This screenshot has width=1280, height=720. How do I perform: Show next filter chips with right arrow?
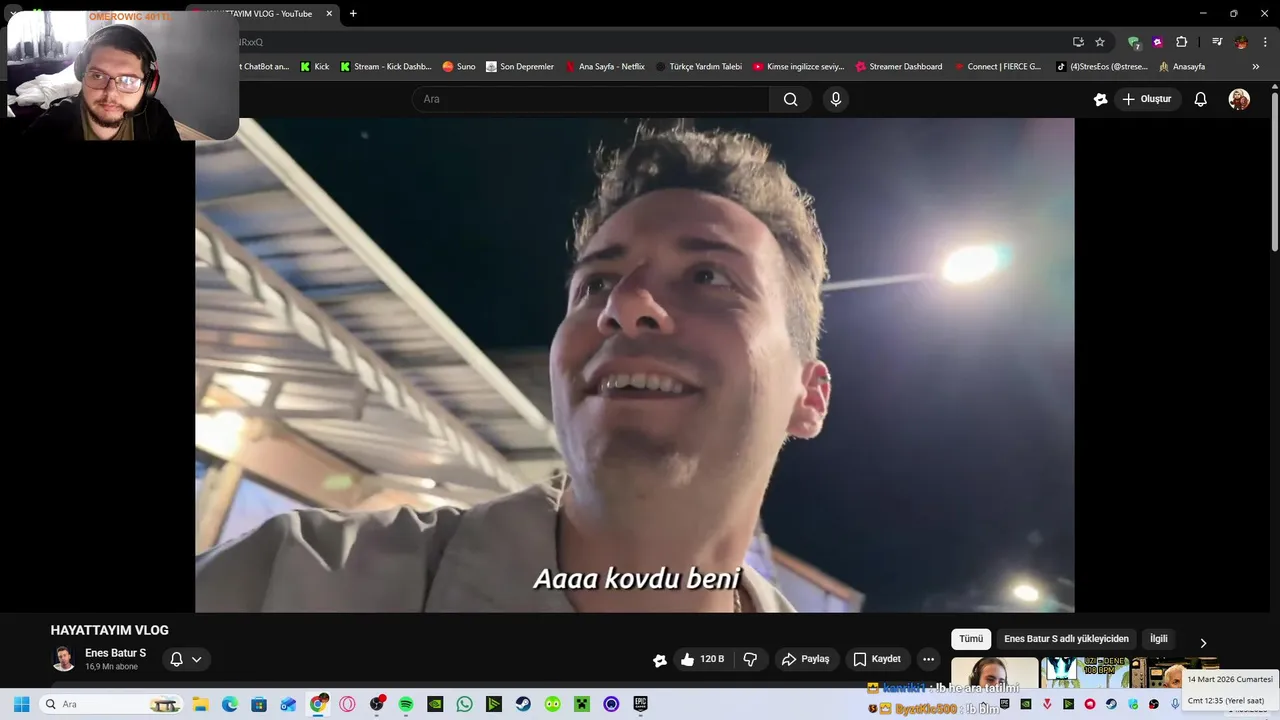[1203, 643]
